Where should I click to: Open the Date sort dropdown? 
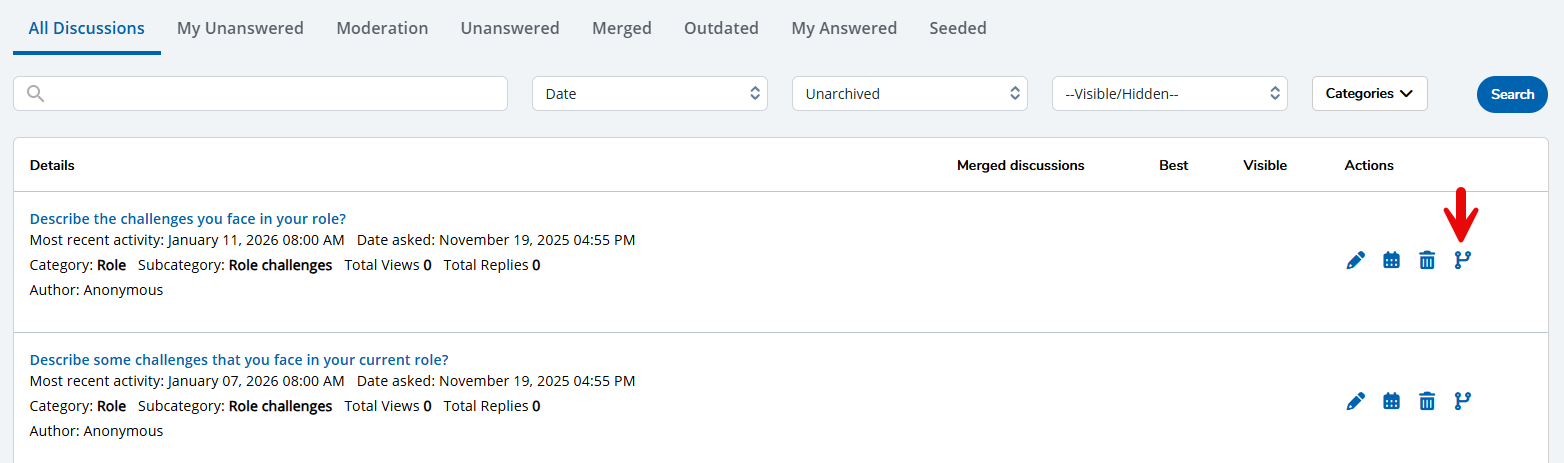[x=649, y=94]
